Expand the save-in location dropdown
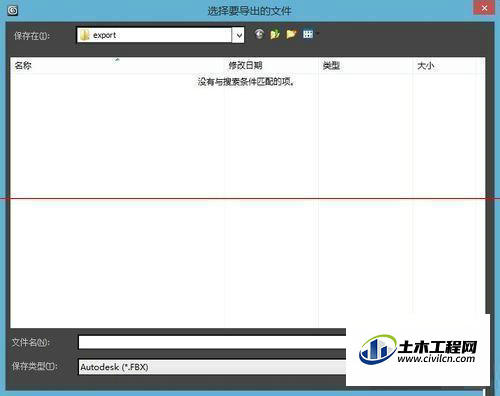This screenshot has height=396, width=500. [238, 35]
